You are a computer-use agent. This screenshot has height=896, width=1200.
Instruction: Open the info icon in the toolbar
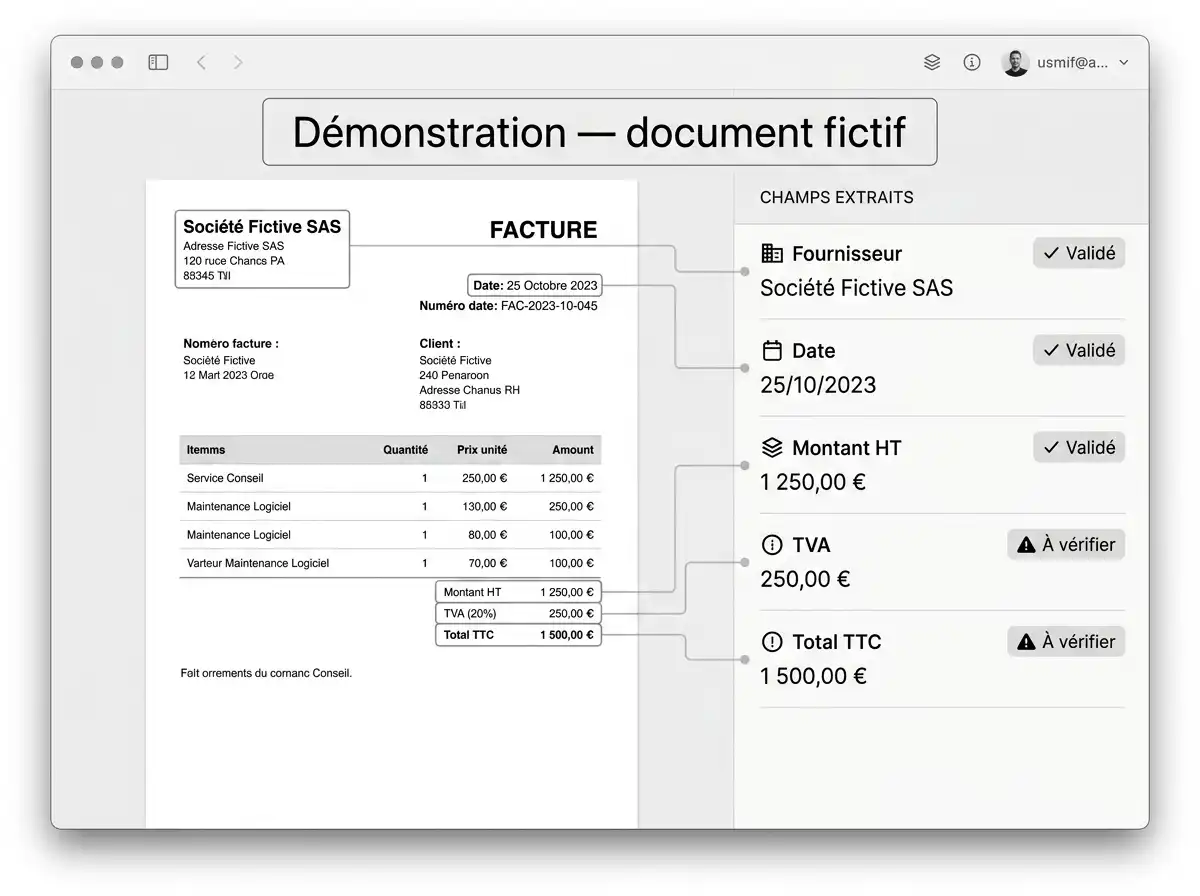coord(972,62)
